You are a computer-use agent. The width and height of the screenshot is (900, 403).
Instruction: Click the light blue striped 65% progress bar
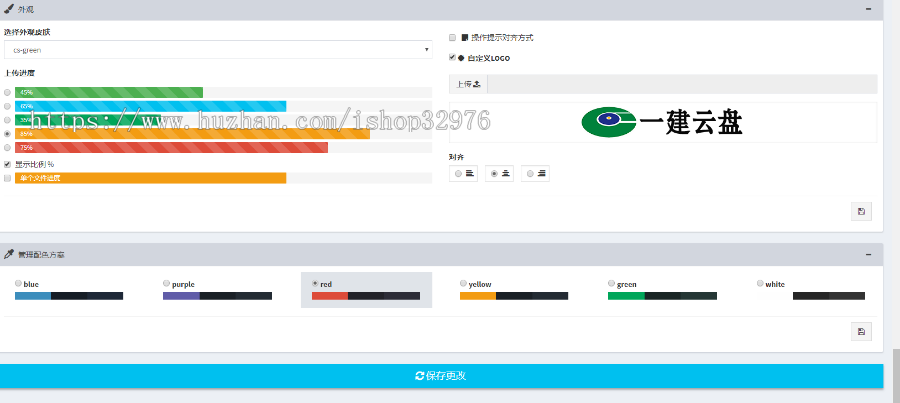click(150, 106)
